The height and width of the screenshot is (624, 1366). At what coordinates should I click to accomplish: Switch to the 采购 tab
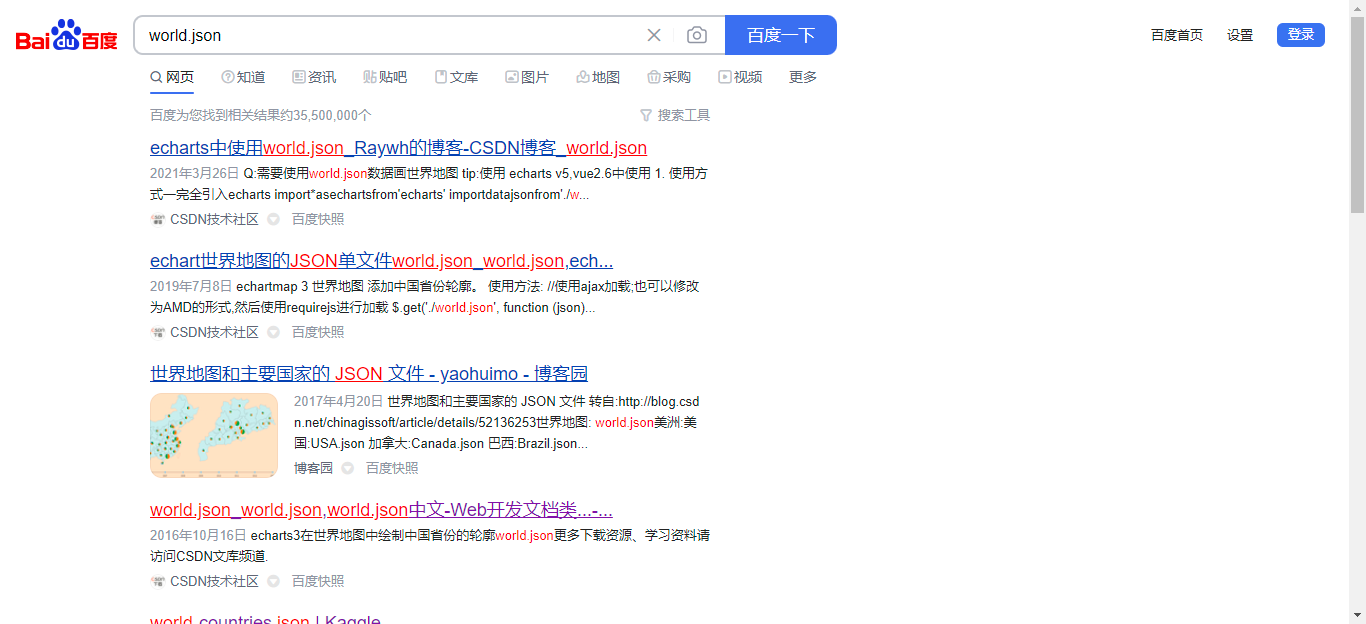point(669,77)
